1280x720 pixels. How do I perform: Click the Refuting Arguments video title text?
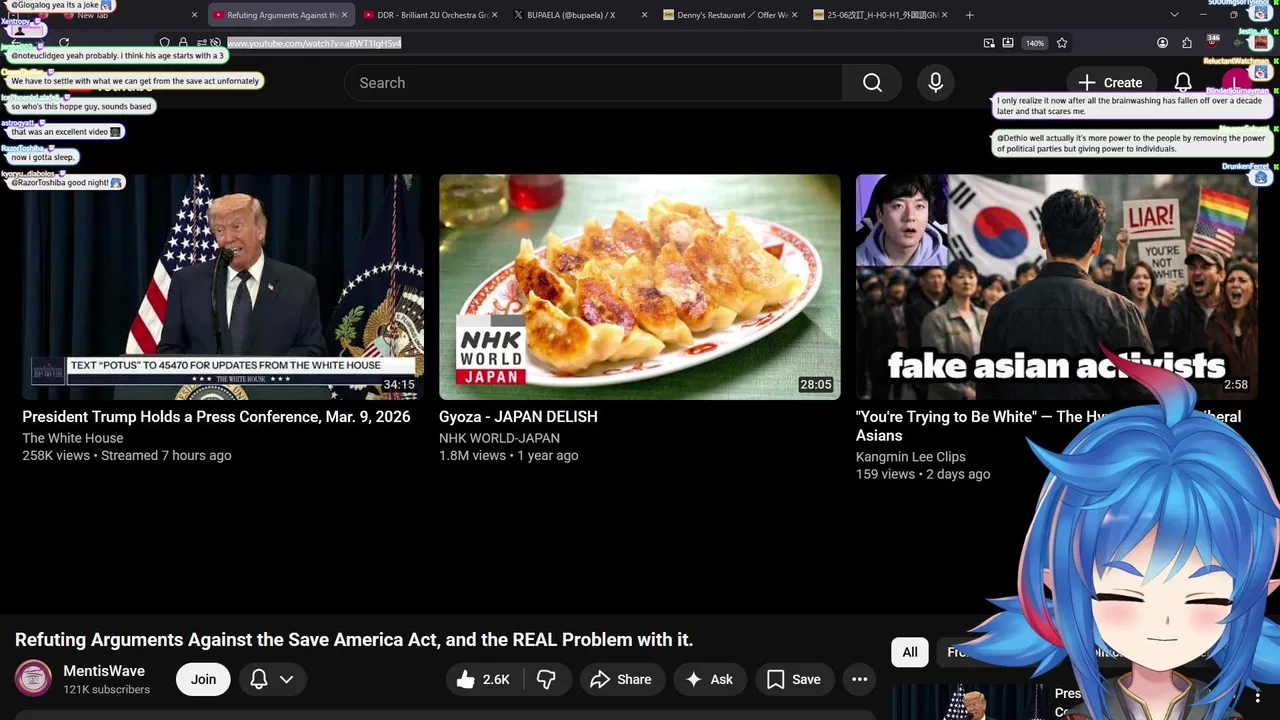click(354, 640)
